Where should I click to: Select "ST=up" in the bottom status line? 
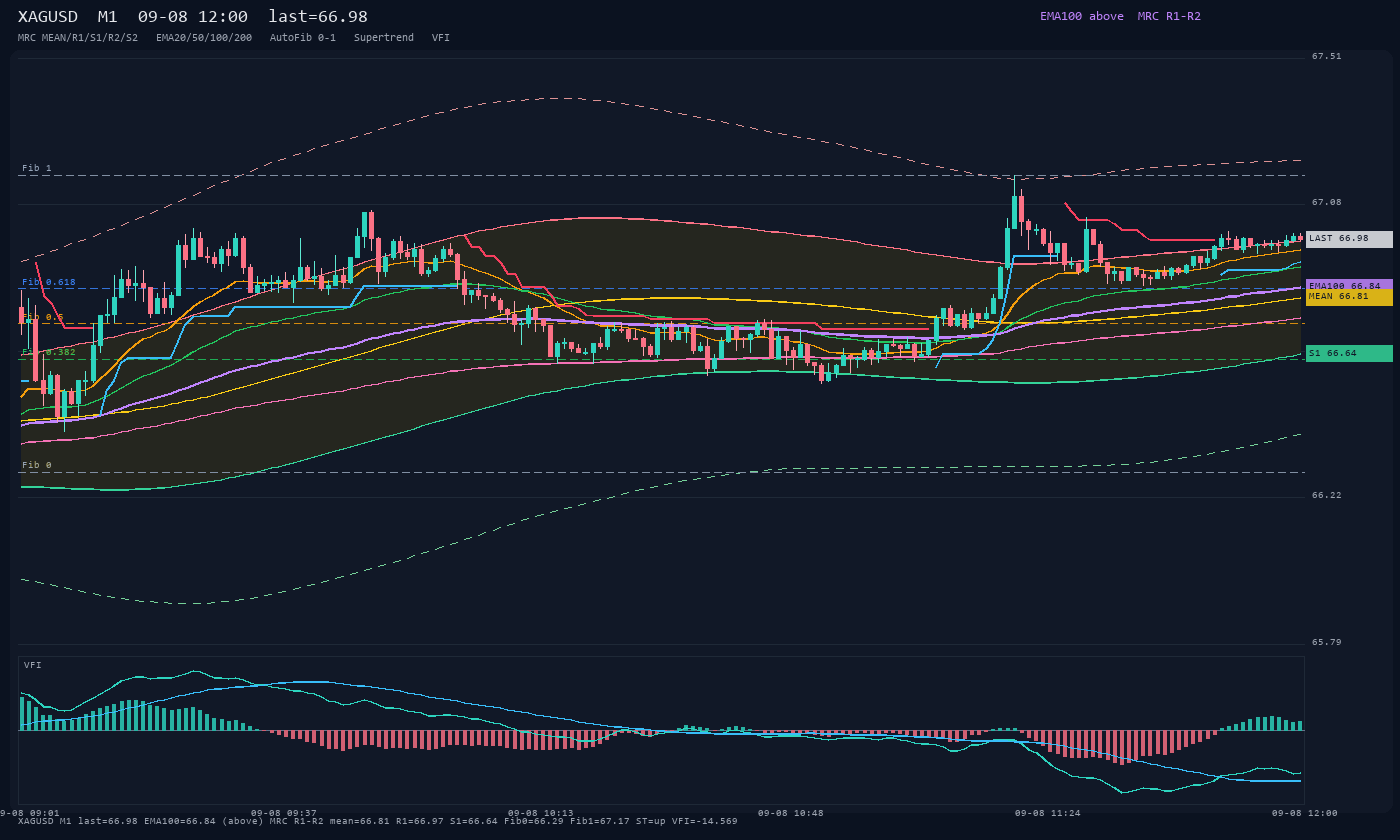coord(651,821)
